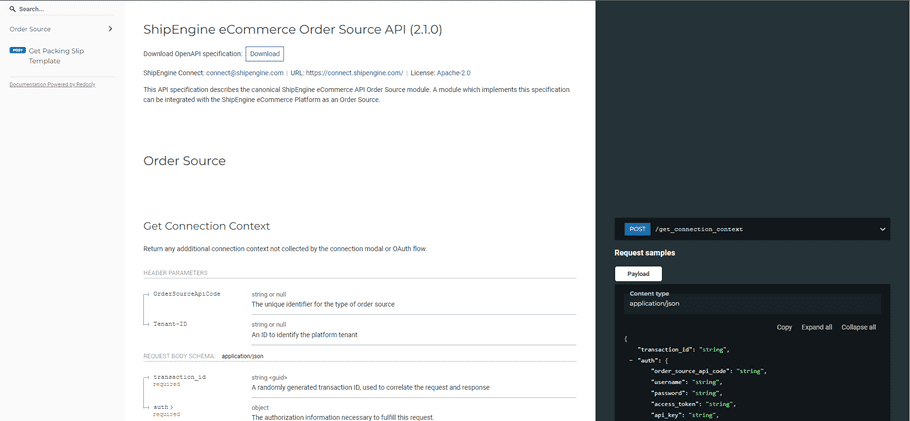
Task: Select the transaction_id field name
Action: click(179, 377)
